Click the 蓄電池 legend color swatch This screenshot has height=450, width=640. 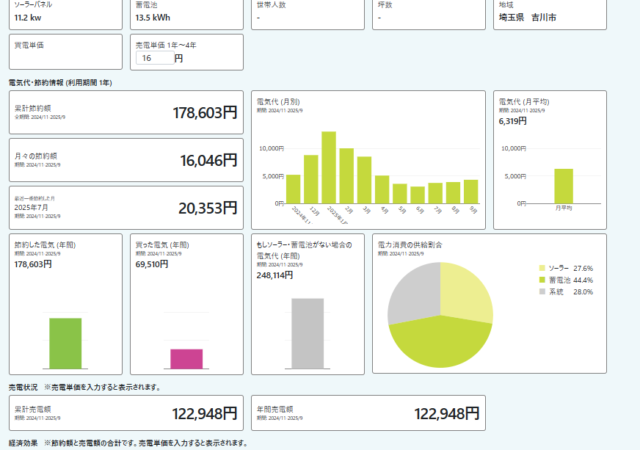click(542, 280)
